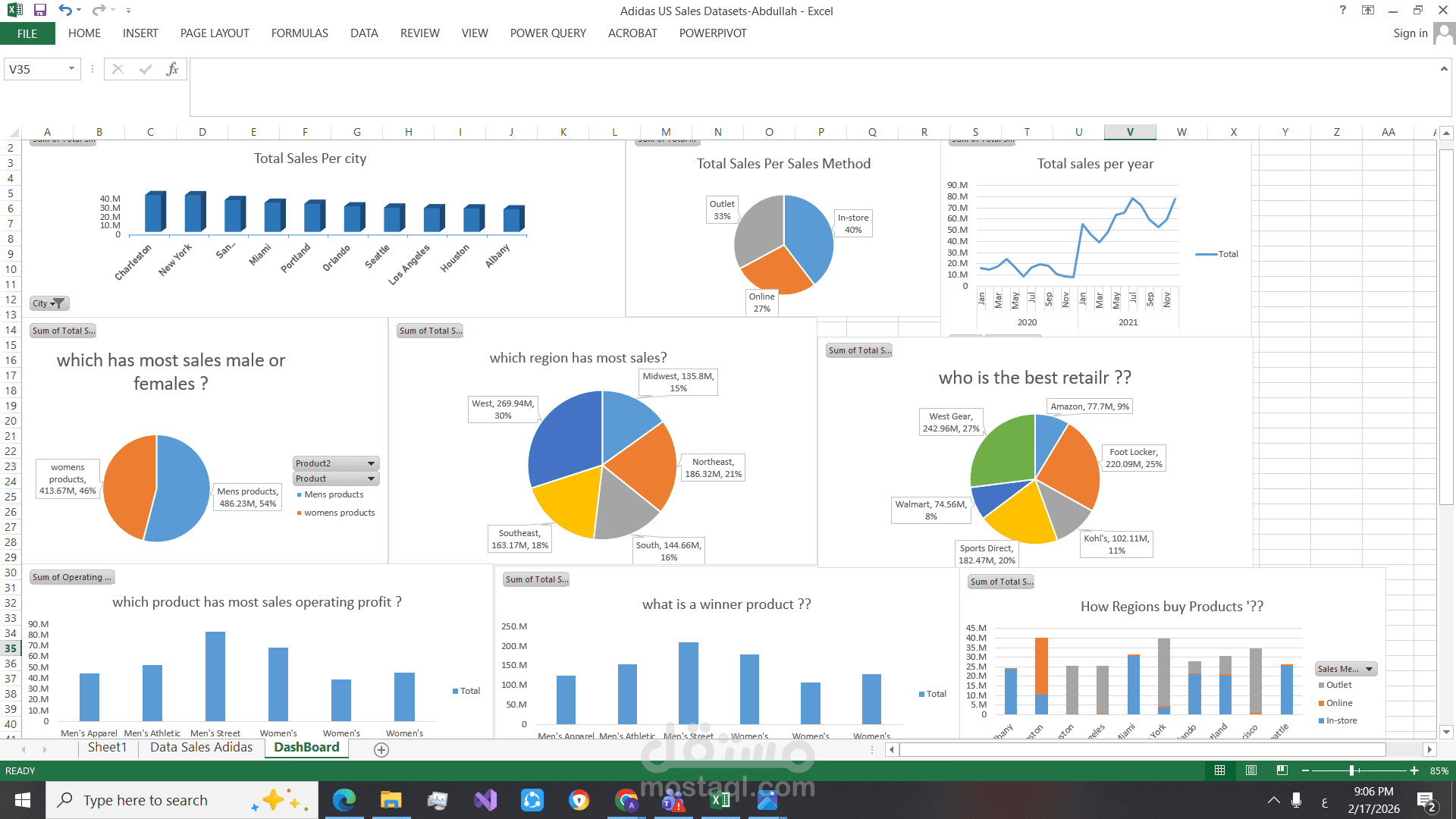Open the PAGE LAYOUT ribbon tab
Viewport: 1456px width, 819px height.
[x=215, y=33]
